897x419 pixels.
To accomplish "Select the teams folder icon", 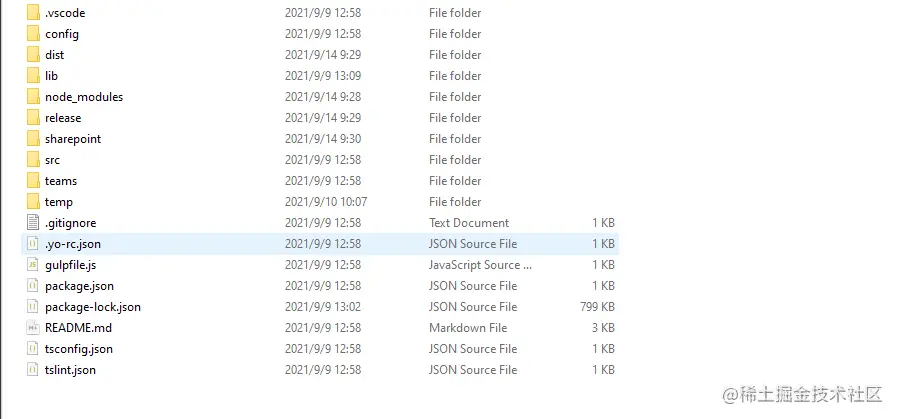I will coord(33,181).
